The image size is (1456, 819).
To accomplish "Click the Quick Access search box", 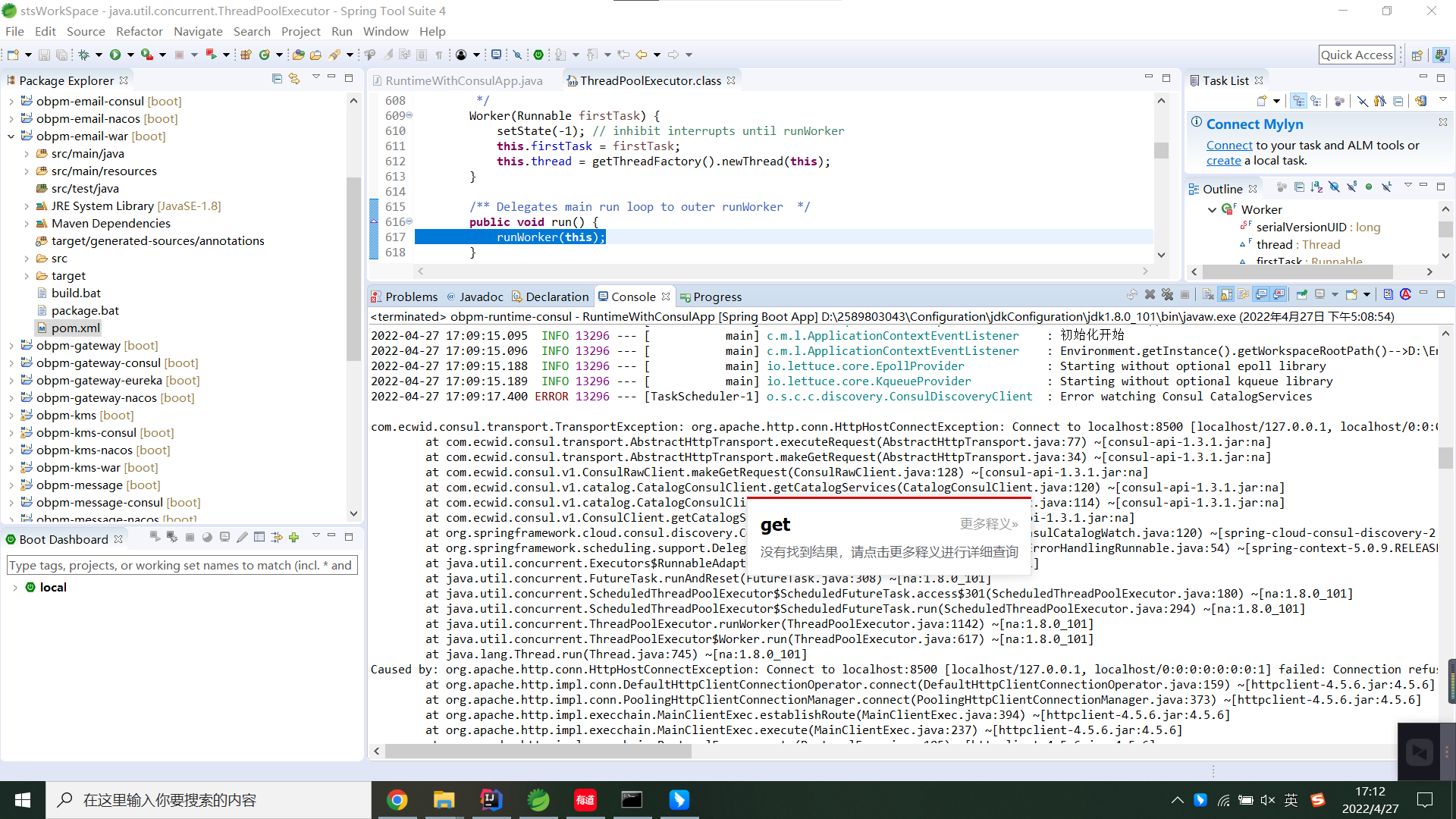I will coord(1357,55).
